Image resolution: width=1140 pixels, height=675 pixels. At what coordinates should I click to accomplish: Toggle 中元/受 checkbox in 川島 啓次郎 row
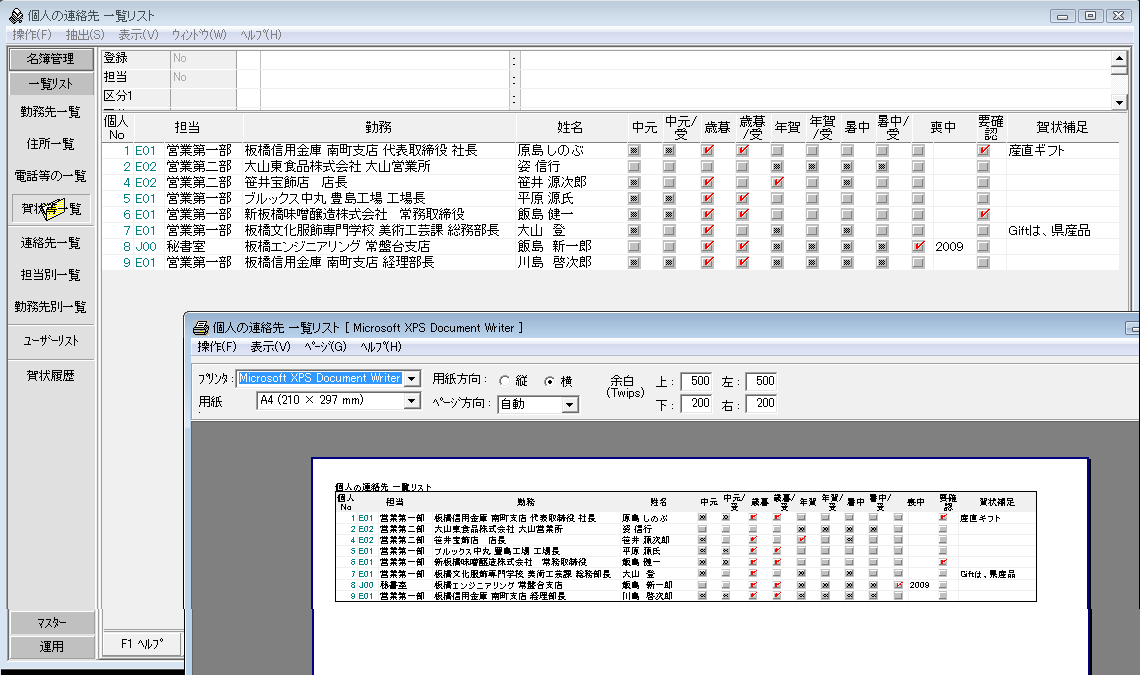(670, 263)
